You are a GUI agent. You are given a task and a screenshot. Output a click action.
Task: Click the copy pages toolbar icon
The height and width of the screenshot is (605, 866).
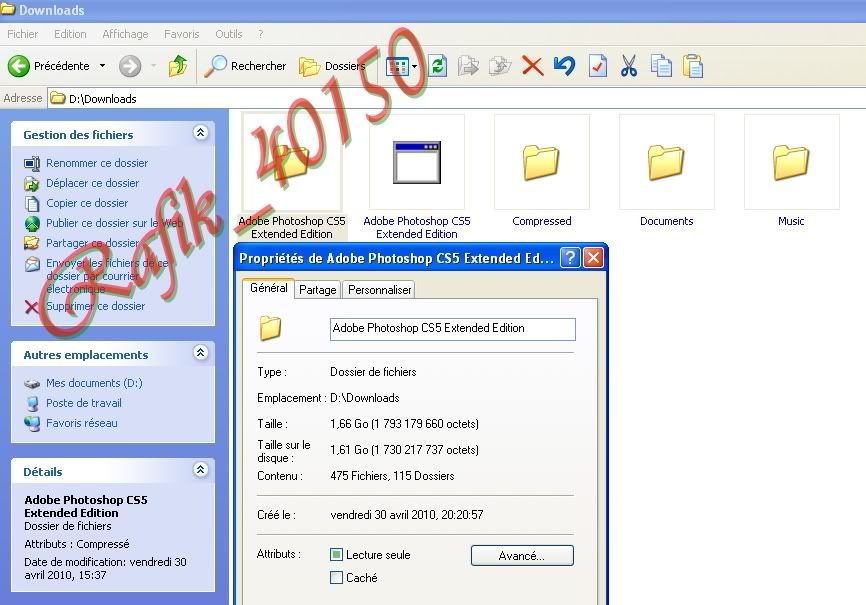coord(661,66)
